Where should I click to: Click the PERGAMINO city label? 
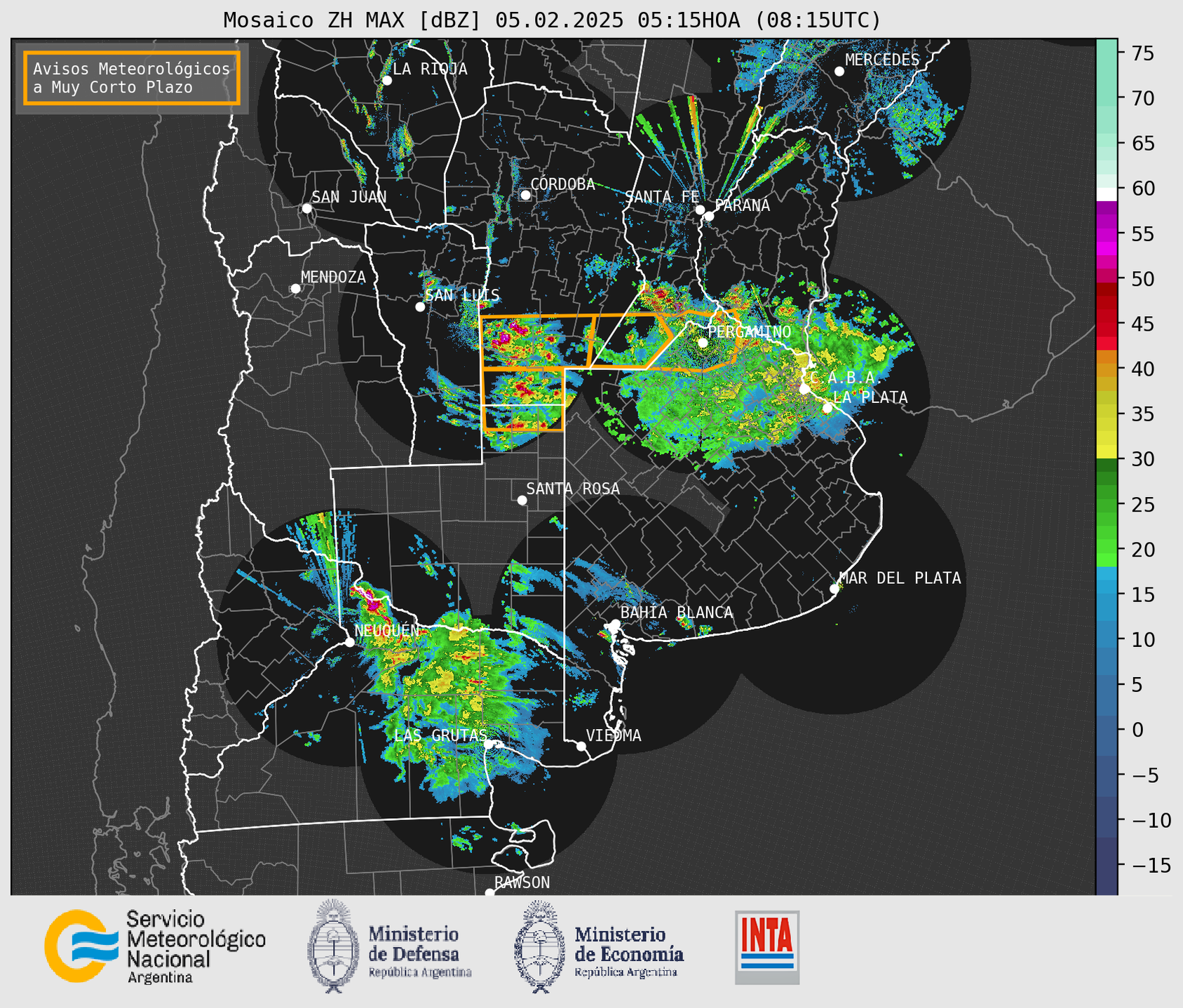click(x=750, y=332)
